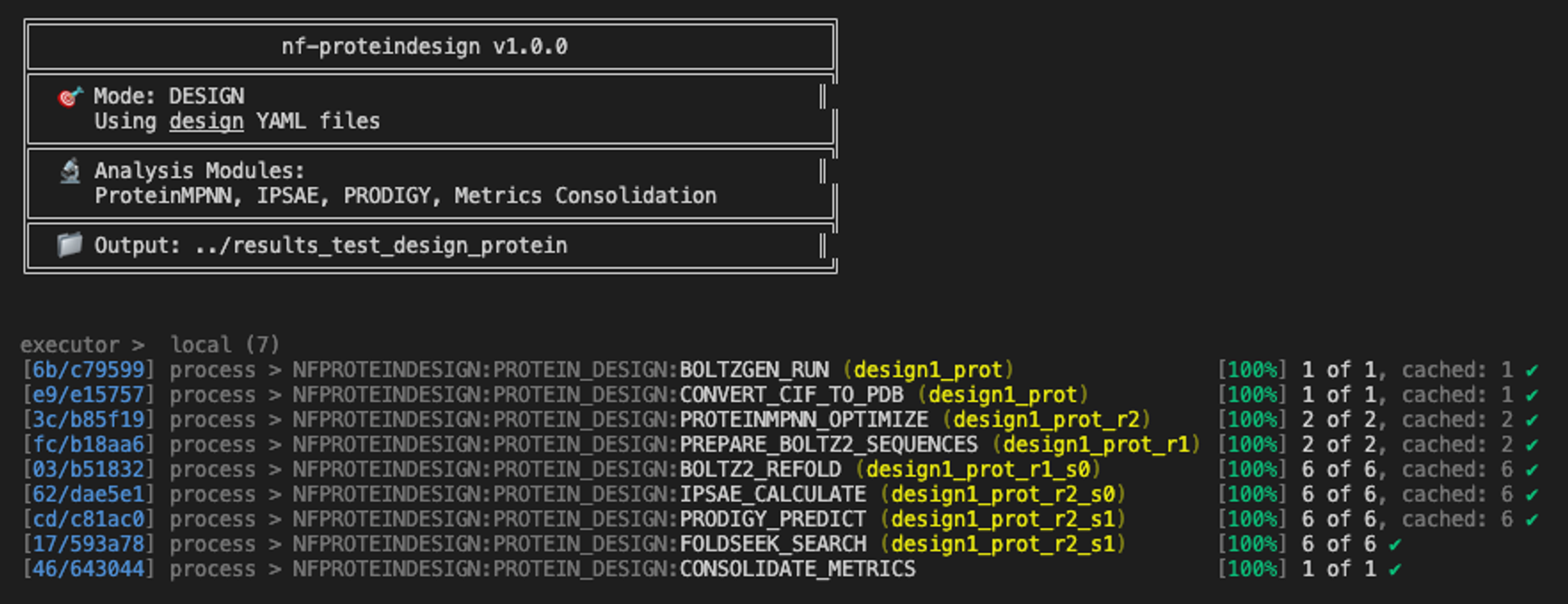Click the task hash 62/dae5e1

point(89,495)
